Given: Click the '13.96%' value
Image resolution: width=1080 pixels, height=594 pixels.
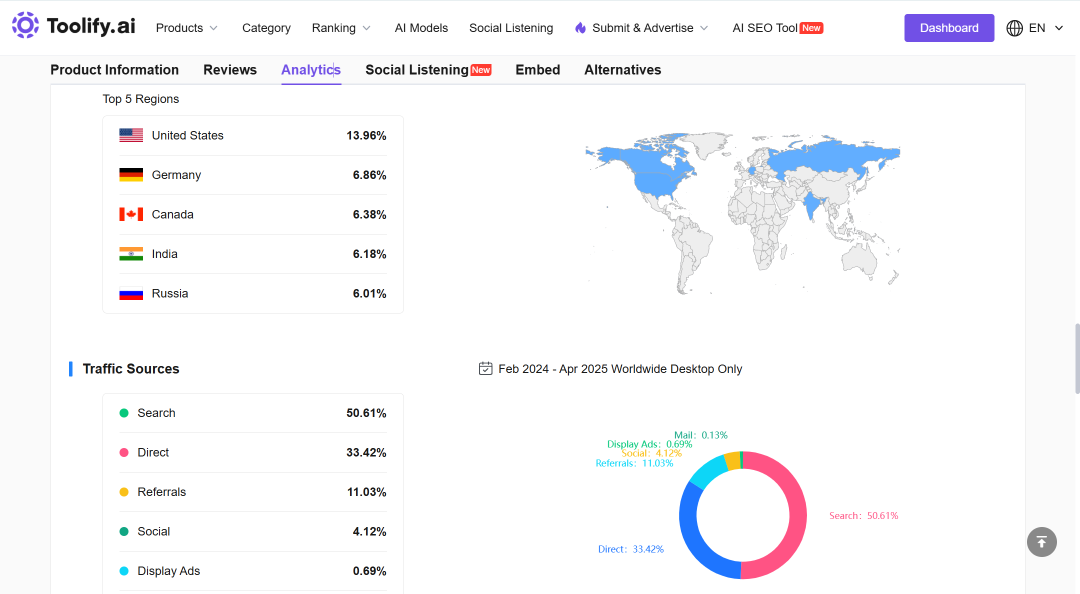Looking at the screenshot, I should pyautogui.click(x=366, y=136).
